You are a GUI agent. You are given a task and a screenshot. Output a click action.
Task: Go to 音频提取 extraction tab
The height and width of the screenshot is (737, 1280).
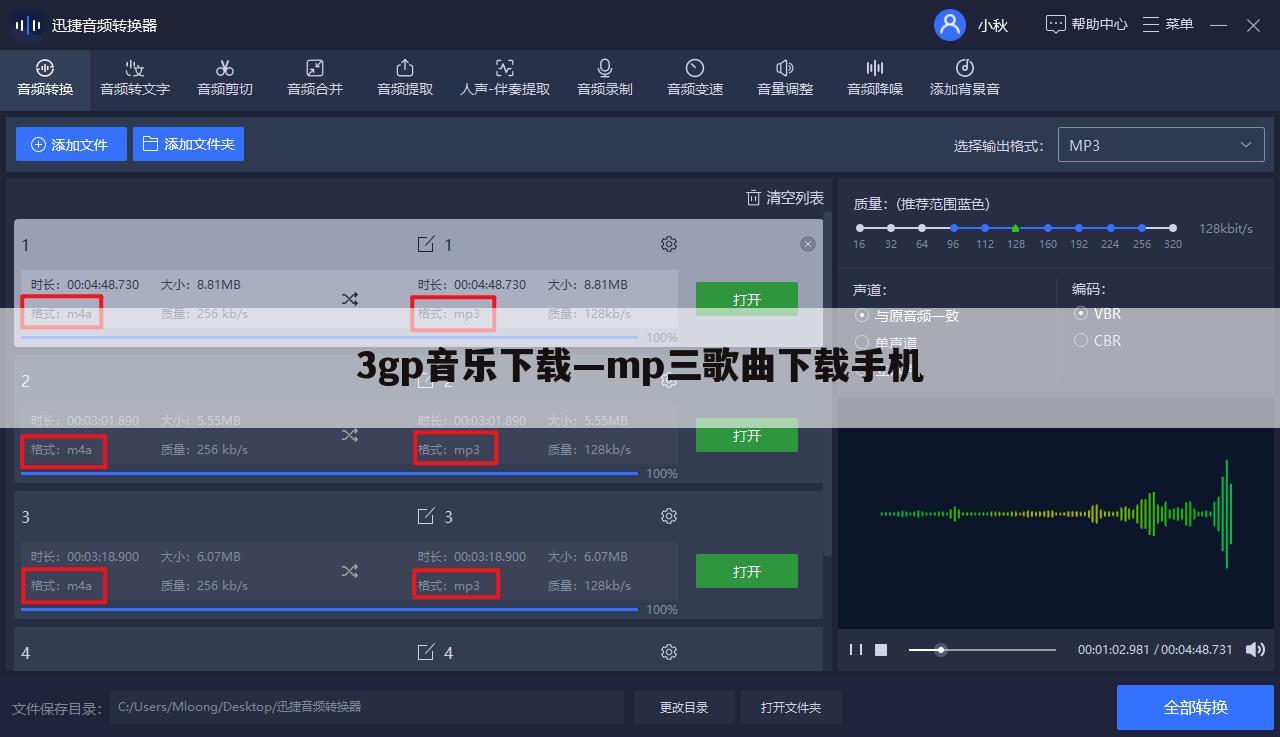point(405,77)
